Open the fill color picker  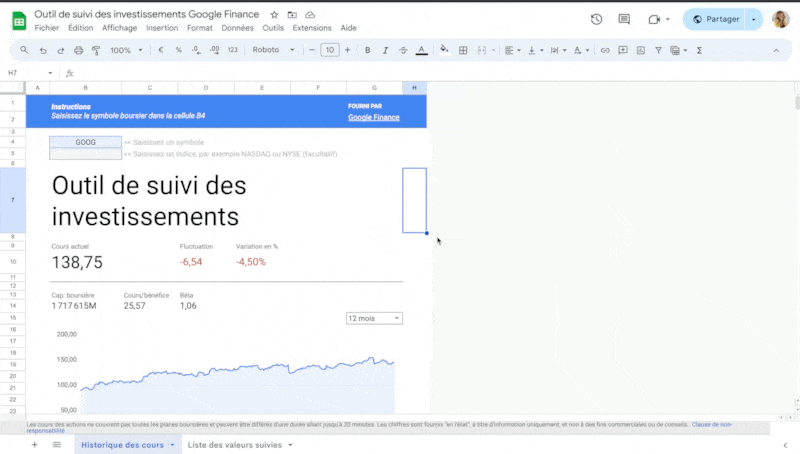click(444, 50)
